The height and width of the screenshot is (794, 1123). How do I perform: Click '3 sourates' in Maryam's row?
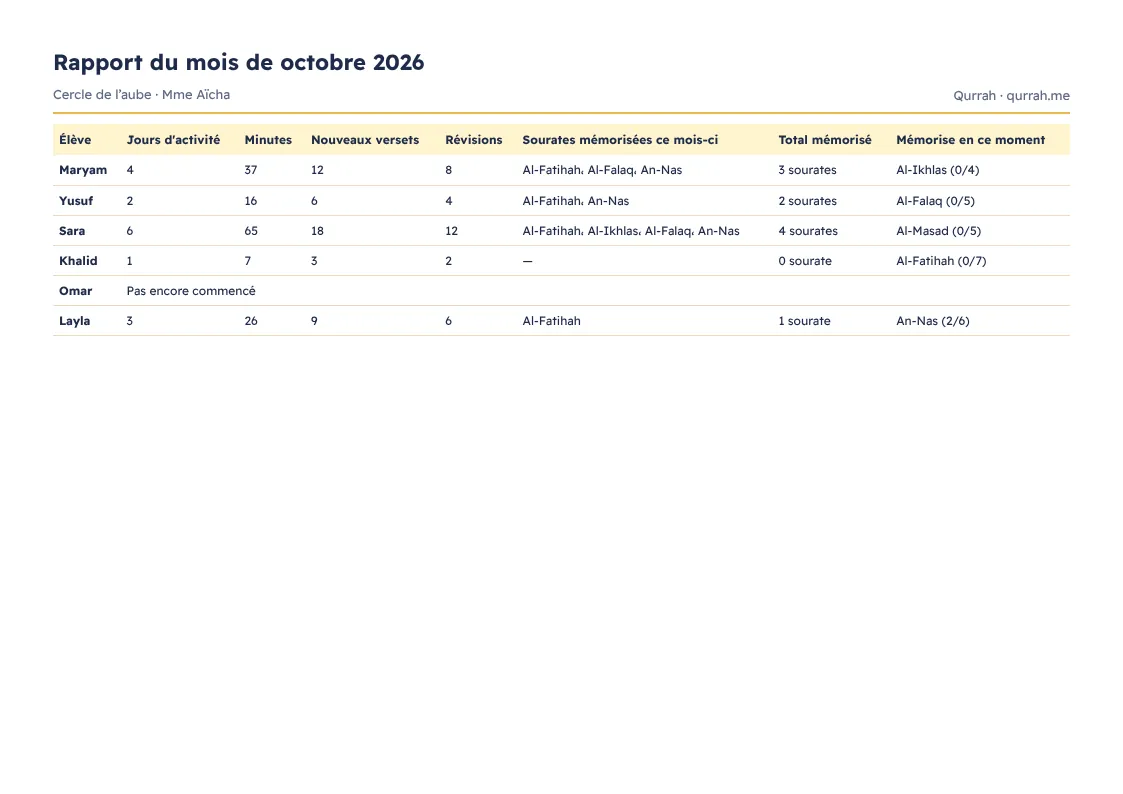point(807,170)
